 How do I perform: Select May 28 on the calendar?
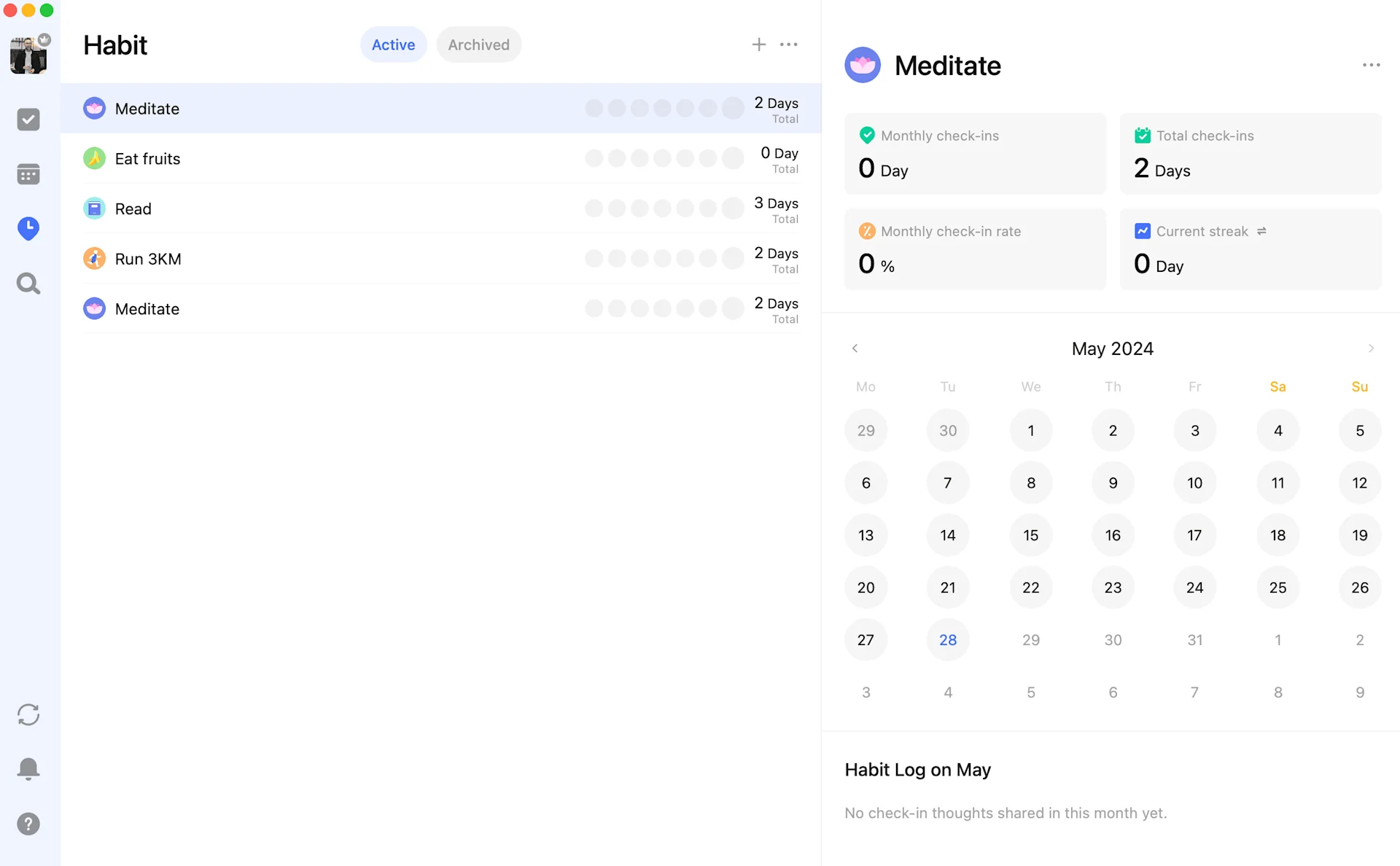click(947, 640)
